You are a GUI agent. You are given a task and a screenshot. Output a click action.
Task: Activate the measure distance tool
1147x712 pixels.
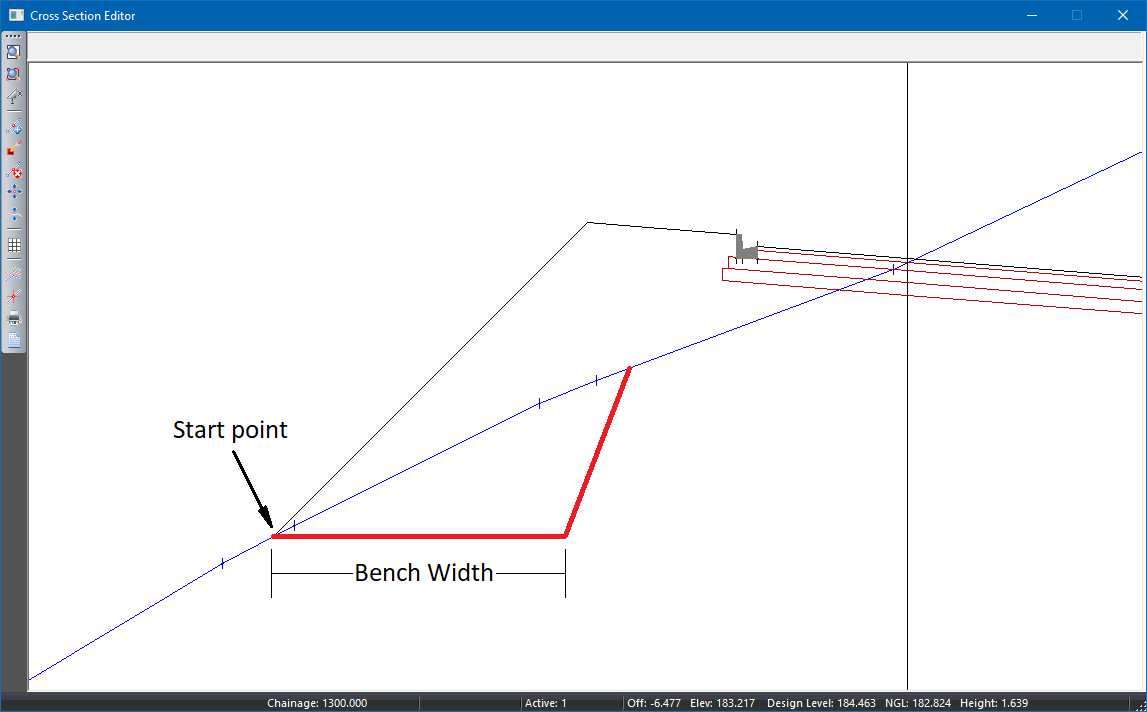coord(14,97)
